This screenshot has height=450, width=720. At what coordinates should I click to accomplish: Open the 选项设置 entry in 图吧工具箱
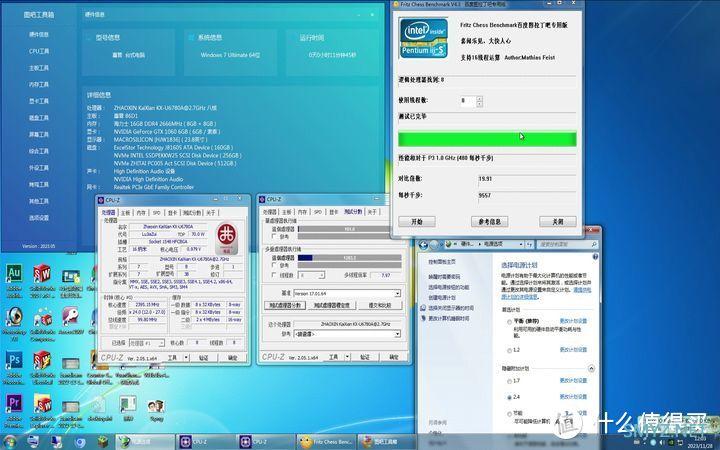(39, 218)
